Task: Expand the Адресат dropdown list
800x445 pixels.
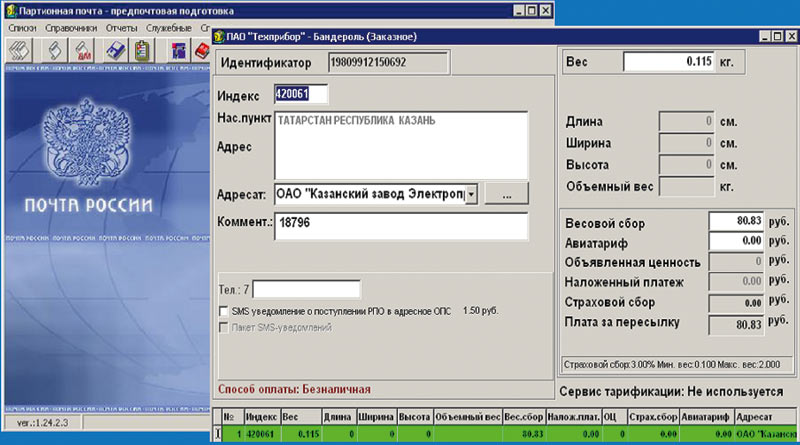Action: point(471,194)
